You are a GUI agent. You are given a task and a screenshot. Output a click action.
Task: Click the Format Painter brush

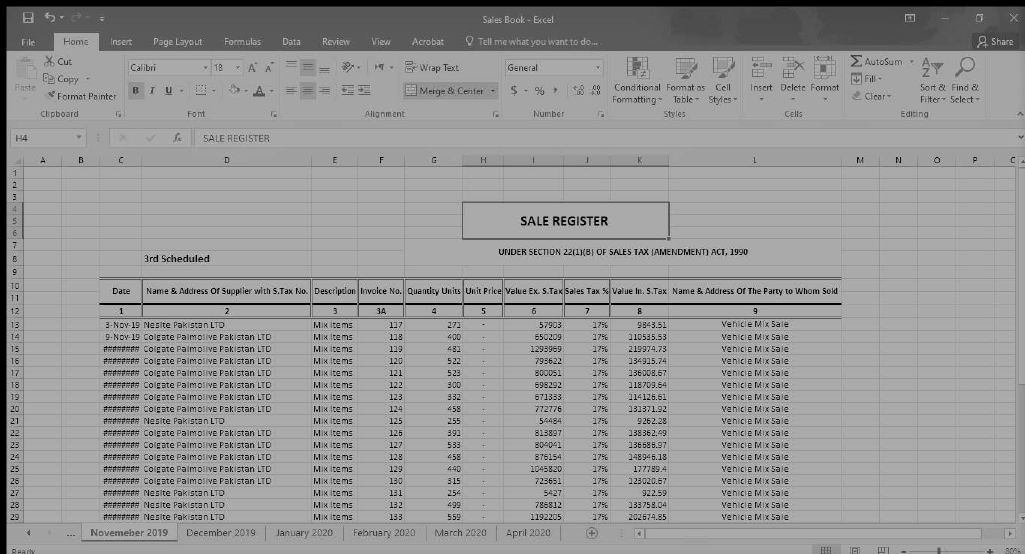51,95
